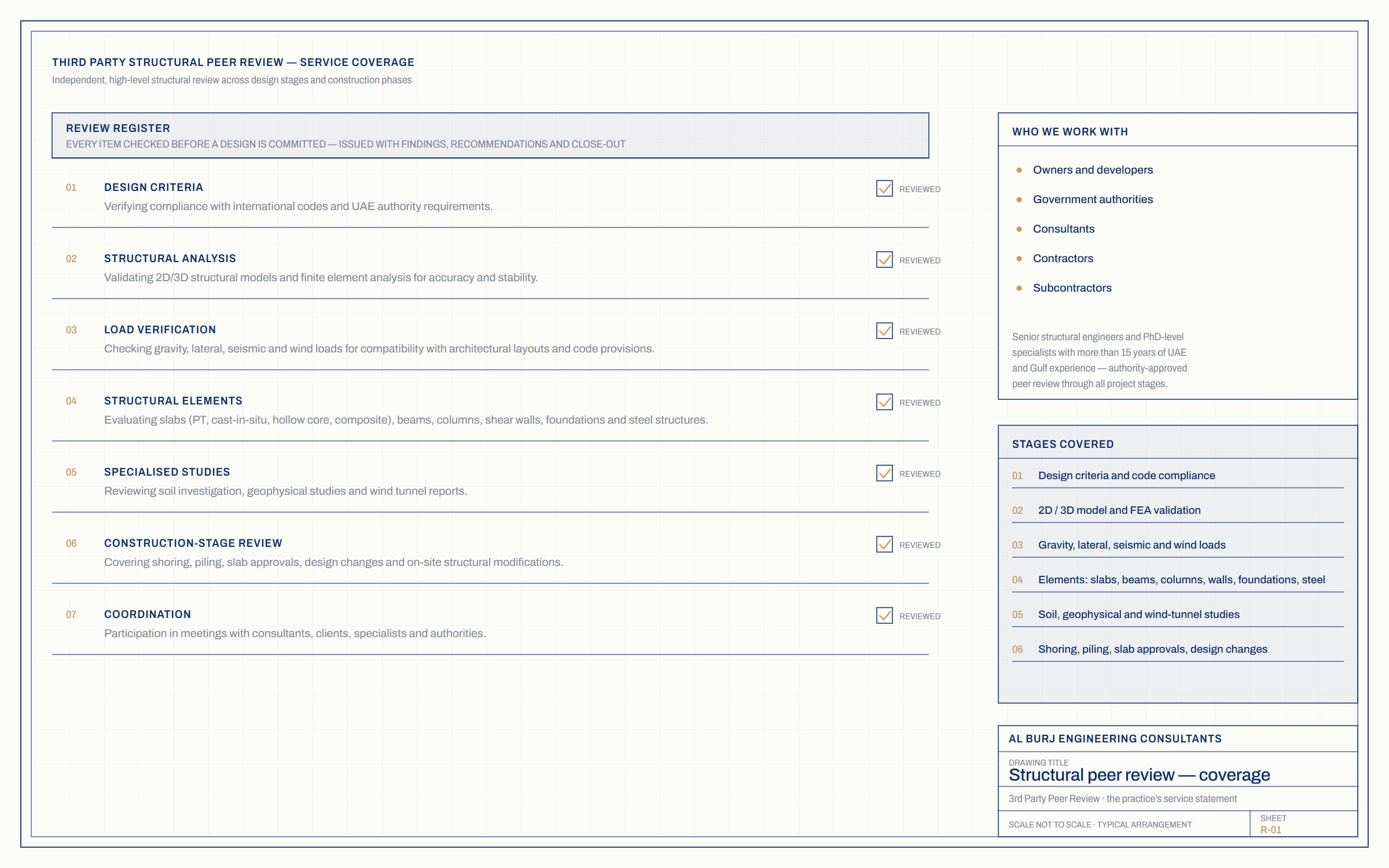
Task: Select Subcontractors in the list
Action: tap(1072, 288)
